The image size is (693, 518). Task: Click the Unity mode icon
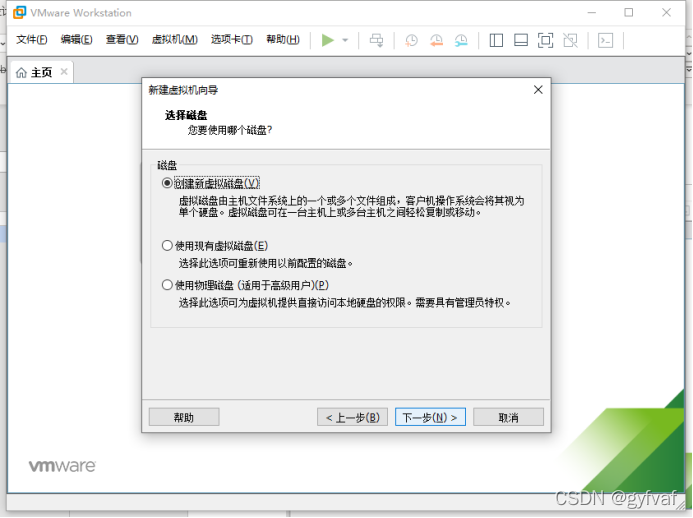tap(570, 41)
